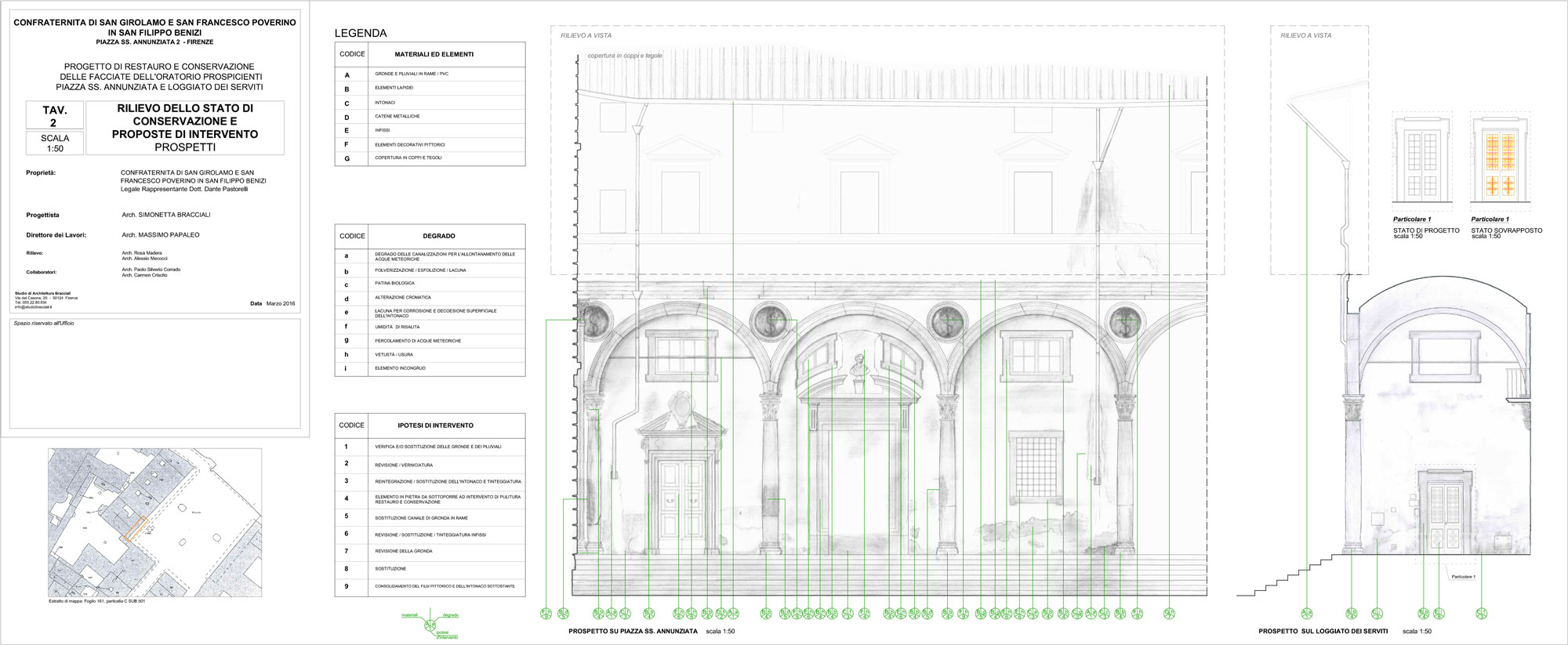Select the 'G h 7' marker under the Piazza elevation
The height and width of the screenshot is (645, 1568).
pyautogui.click(x=1169, y=614)
